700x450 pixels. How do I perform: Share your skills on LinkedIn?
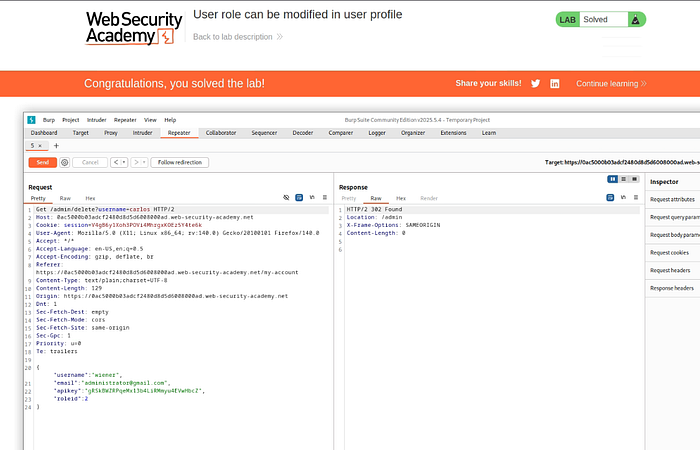point(554,83)
